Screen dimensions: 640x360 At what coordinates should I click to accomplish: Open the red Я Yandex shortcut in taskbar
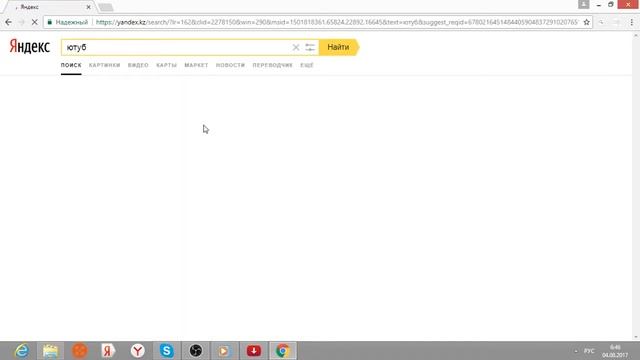pos(108,351)
